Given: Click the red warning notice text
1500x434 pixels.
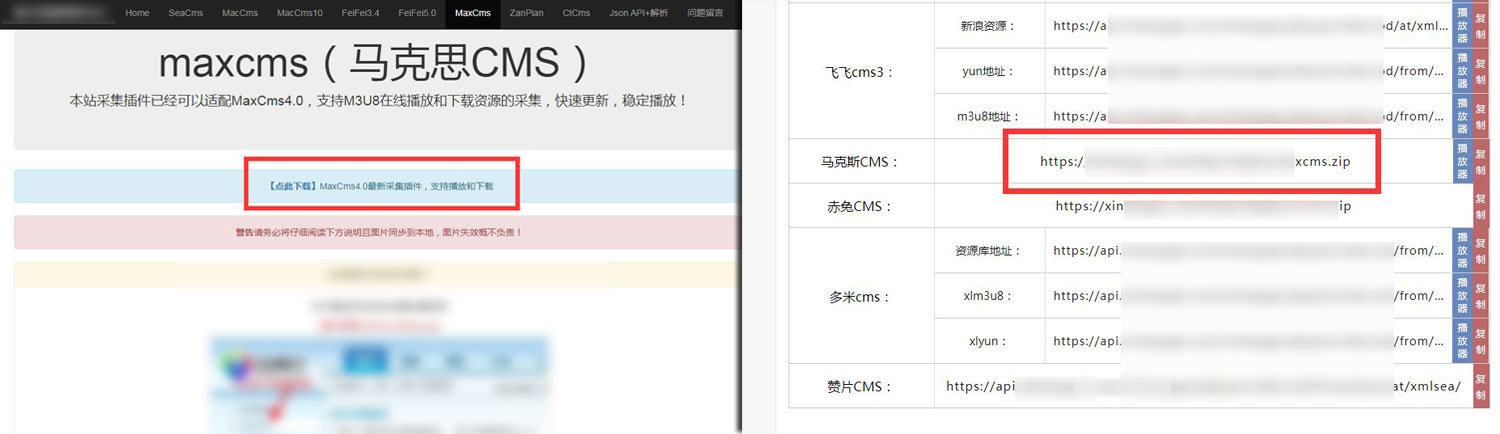Looking at the screenshot, I should point(379,232).
